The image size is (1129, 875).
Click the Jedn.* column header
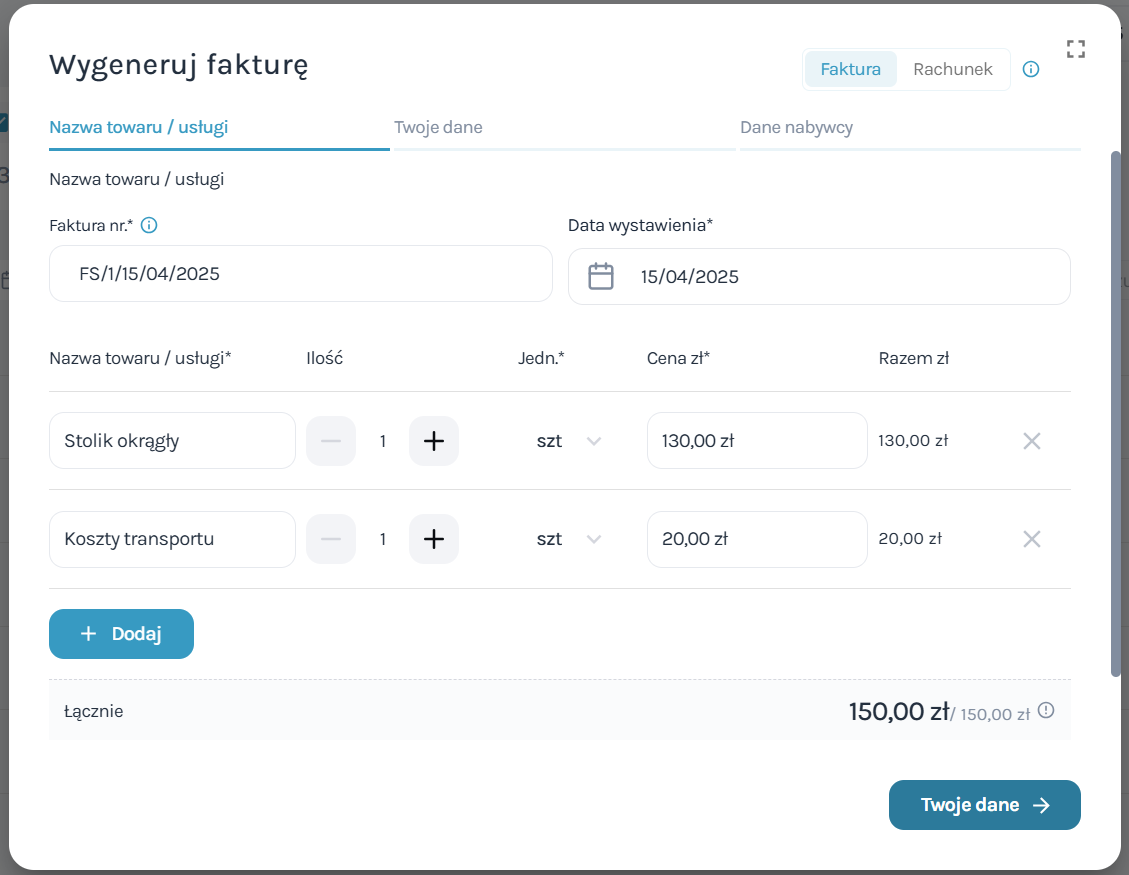(x=541, y=358)
